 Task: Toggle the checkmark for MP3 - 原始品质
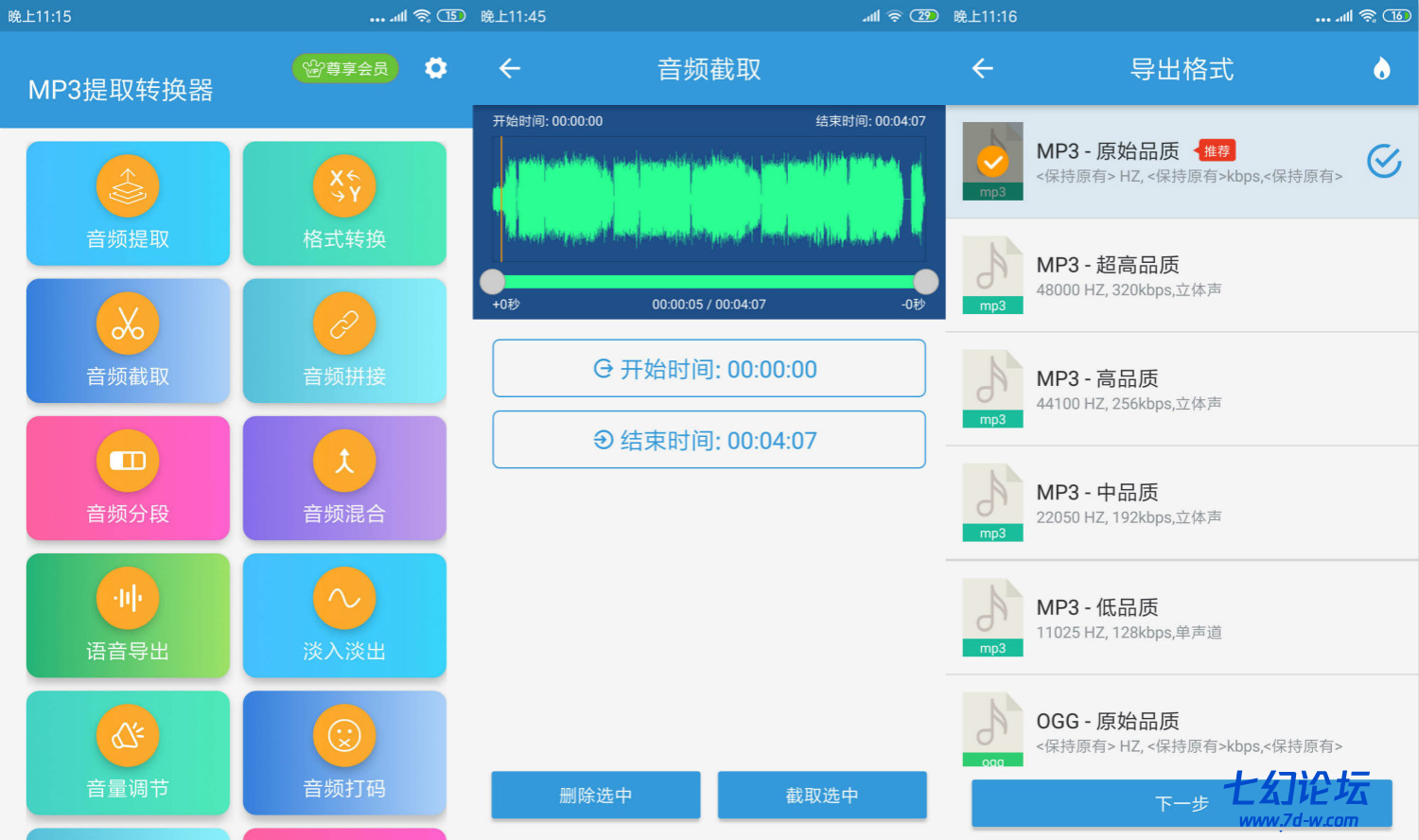click(1383, 162)
